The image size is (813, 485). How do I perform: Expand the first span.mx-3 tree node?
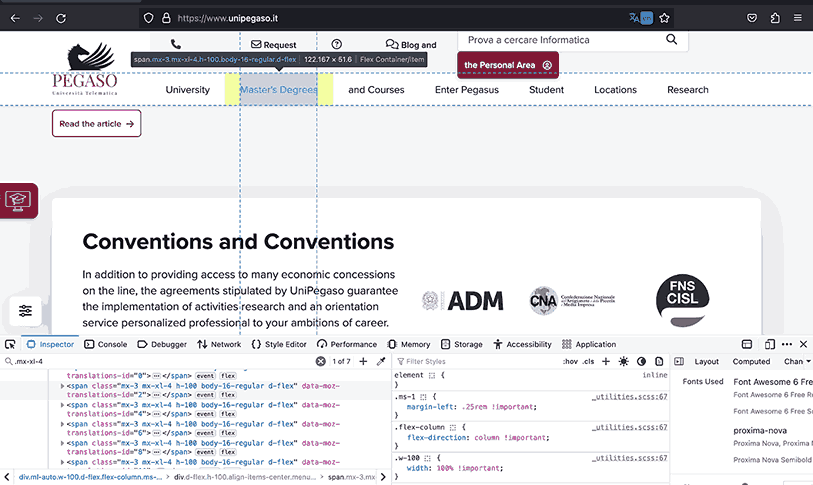pos(63,385)
